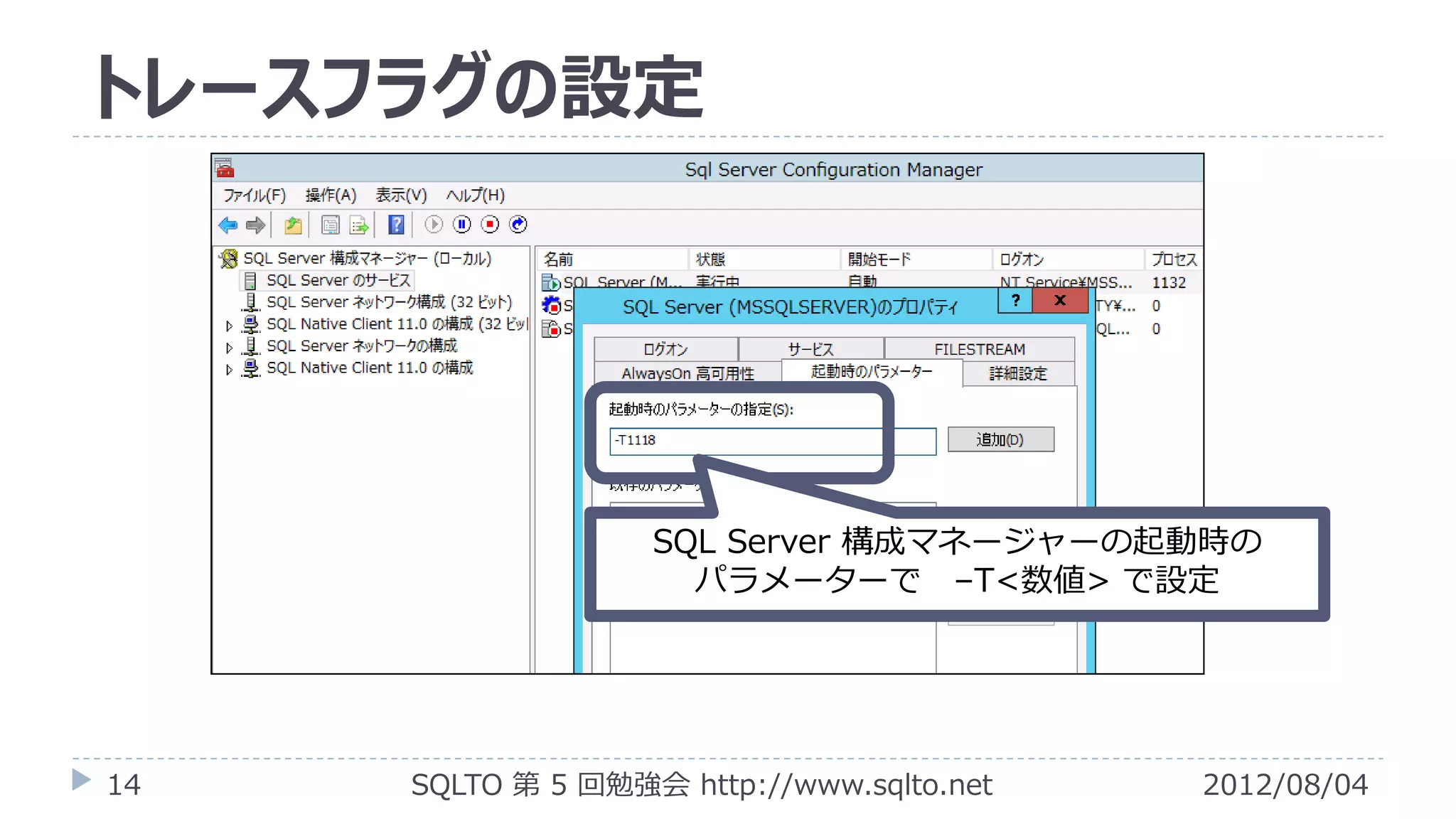
Task: Switch to the AlwaysOn 高可用性 tab
Action: tap(687, 373)
